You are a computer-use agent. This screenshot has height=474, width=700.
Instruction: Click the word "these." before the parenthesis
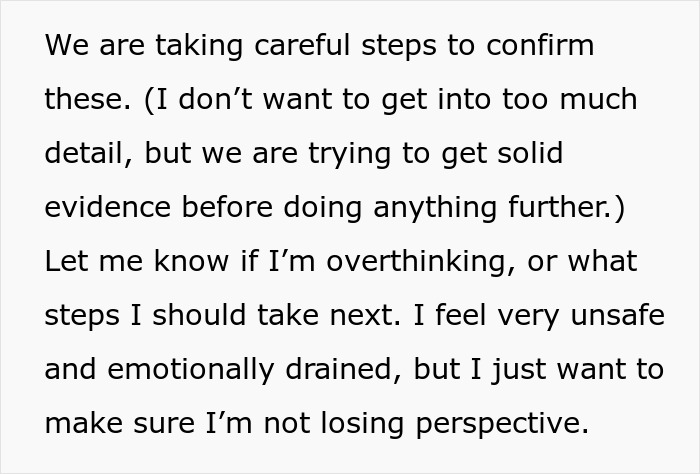tap(88, 99)
